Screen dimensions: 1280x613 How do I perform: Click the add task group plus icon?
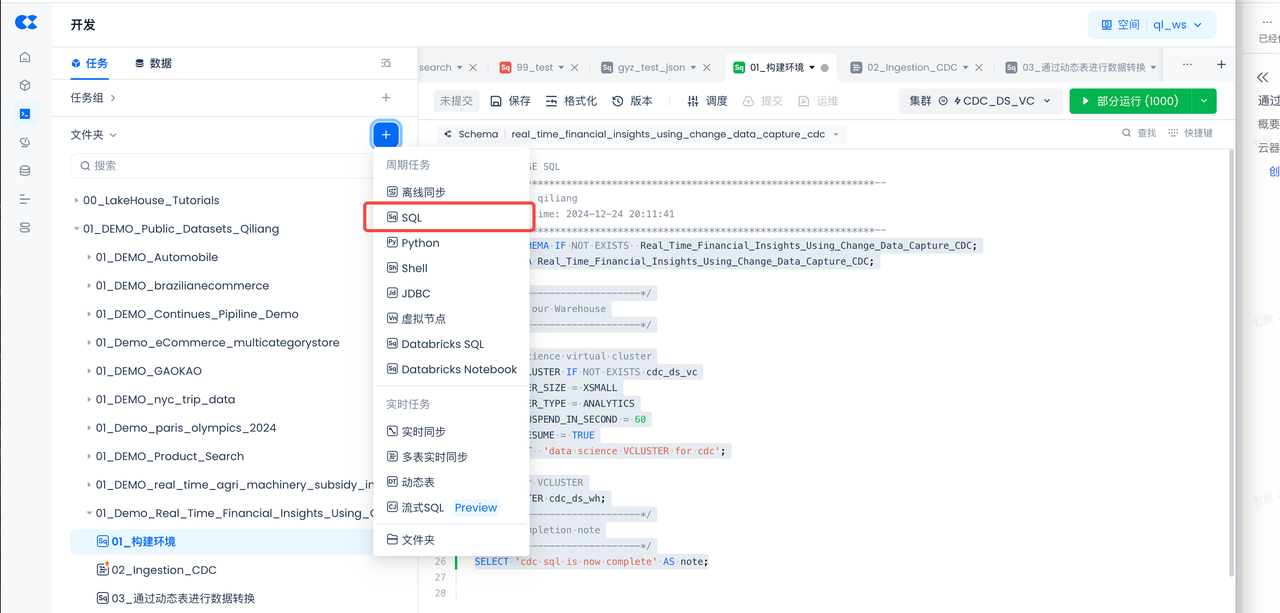tap(386, 98)
